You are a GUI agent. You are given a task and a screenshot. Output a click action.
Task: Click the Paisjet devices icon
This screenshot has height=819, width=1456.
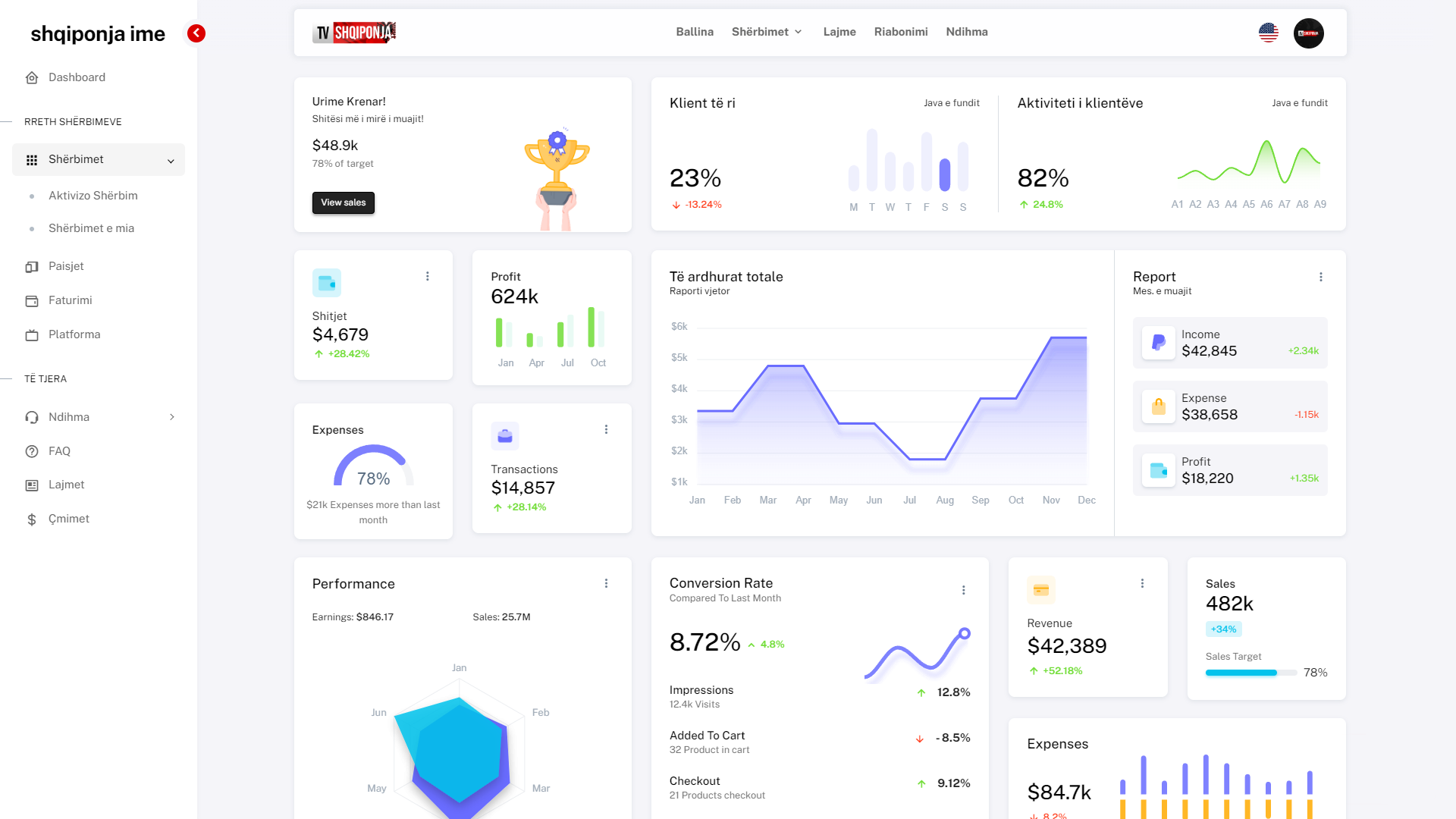point(32,267)
